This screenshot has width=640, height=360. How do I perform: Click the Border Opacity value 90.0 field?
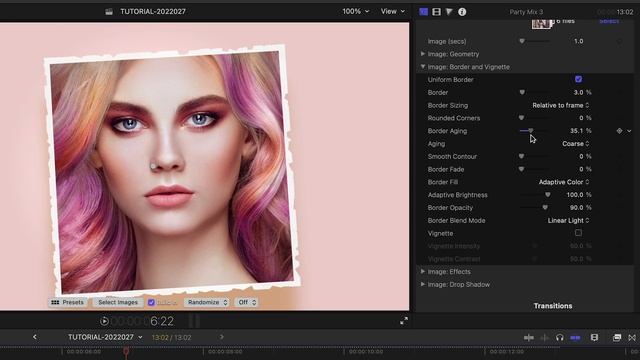tap(577, 207)
